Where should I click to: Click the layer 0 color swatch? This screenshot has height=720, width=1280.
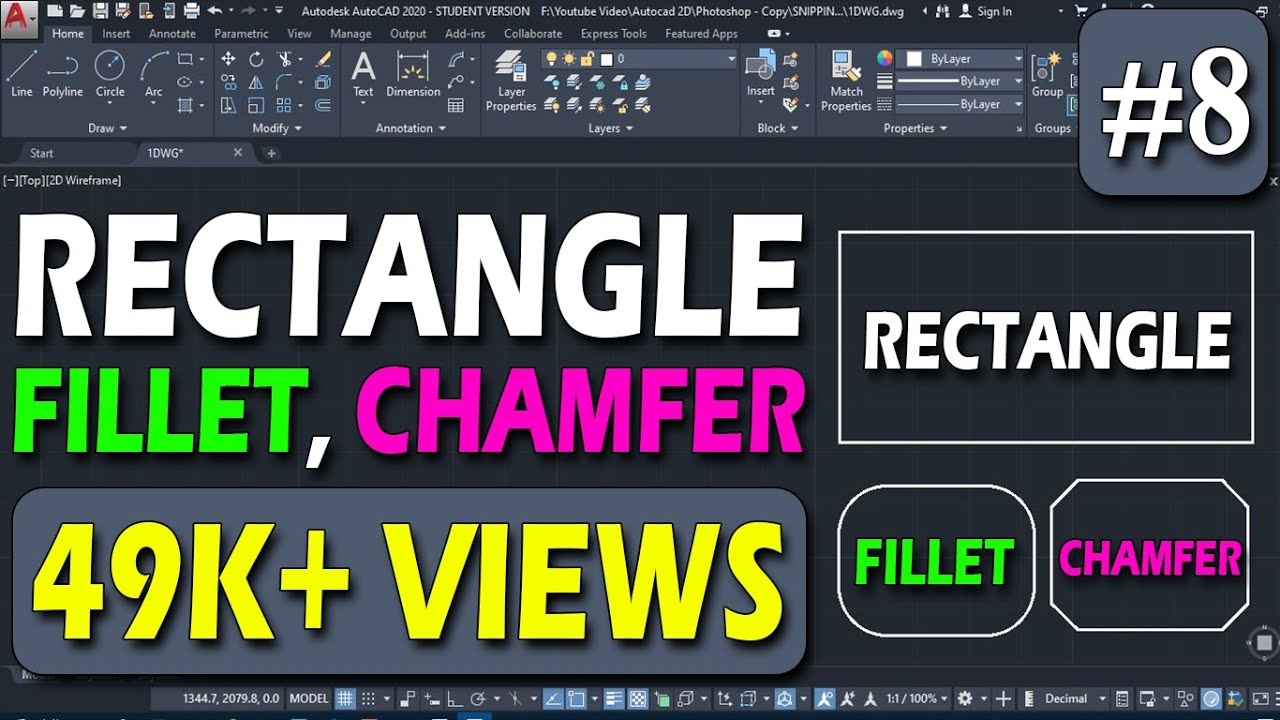pos(606,60)
